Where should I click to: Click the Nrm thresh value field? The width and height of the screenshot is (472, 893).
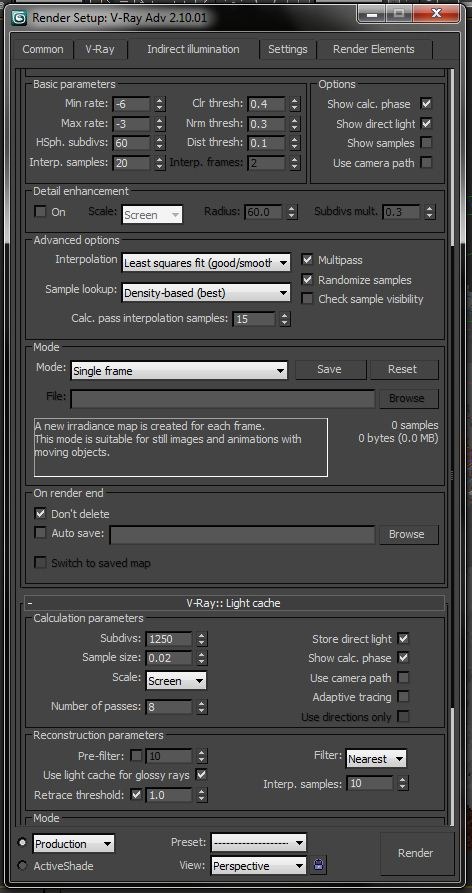click(266, 124)
